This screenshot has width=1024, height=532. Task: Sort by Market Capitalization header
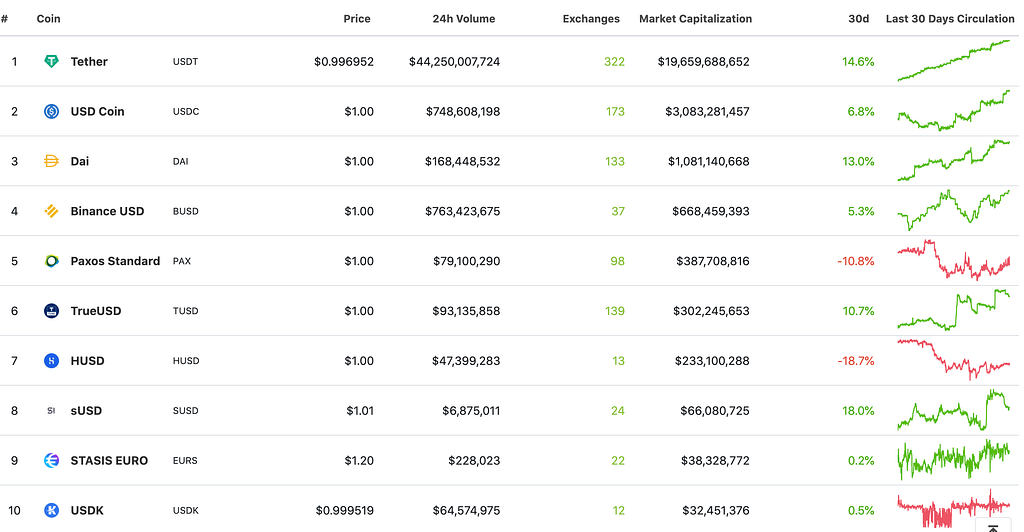click(x=695, y=19)
